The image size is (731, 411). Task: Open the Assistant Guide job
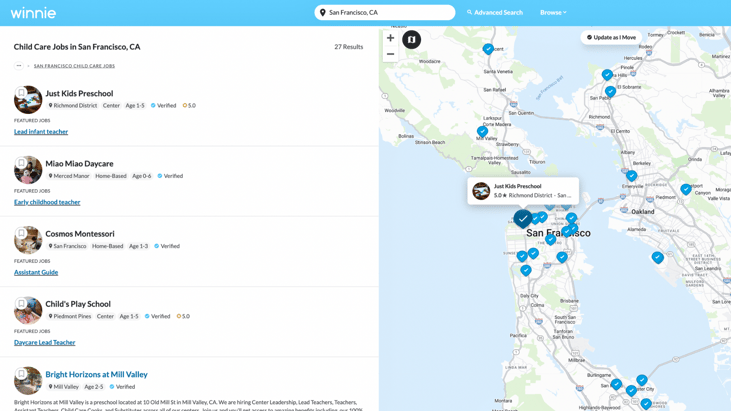click(36, 272)
